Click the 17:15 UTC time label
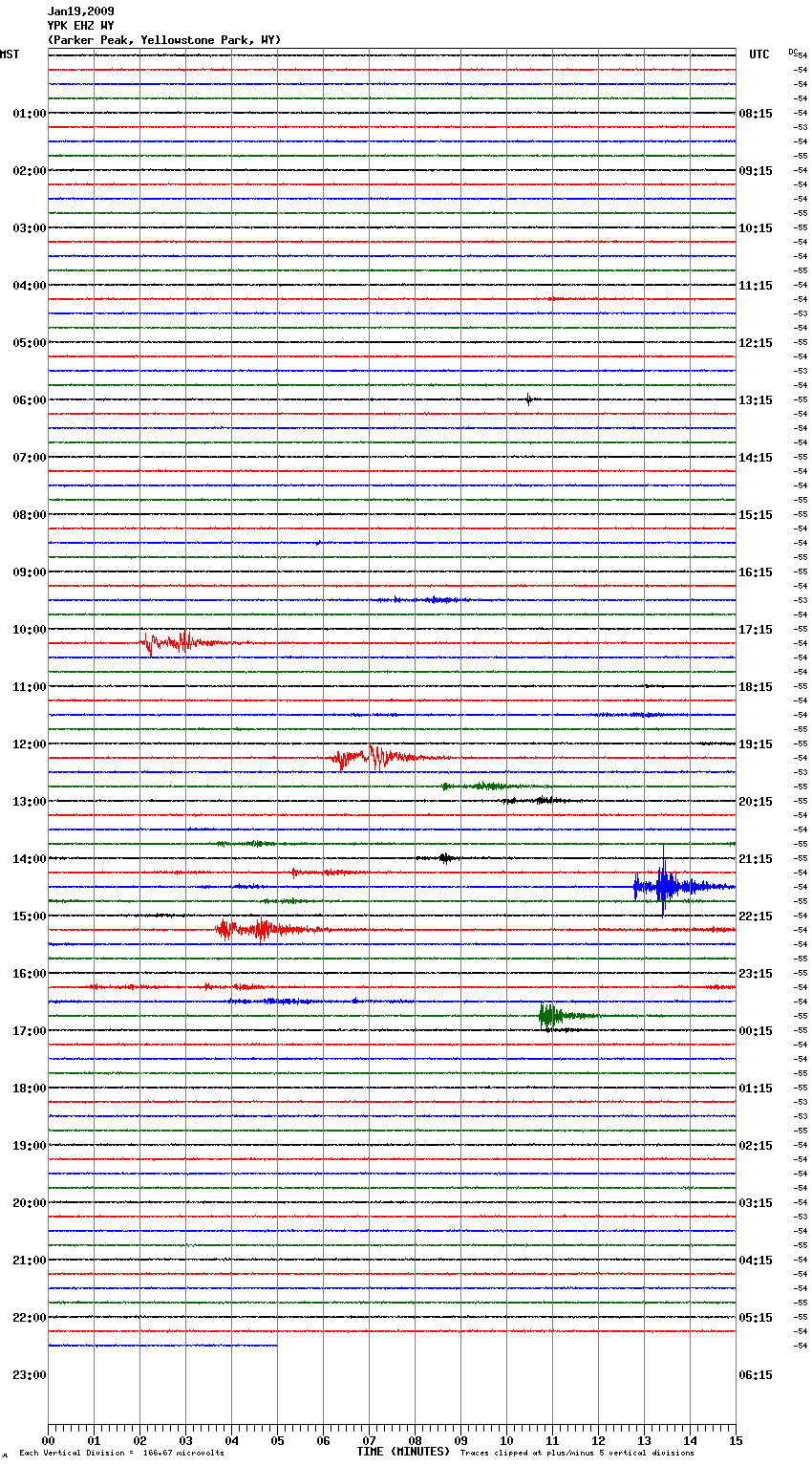The width and height of the screenshot is (812, 1466). tap(756, 630)
